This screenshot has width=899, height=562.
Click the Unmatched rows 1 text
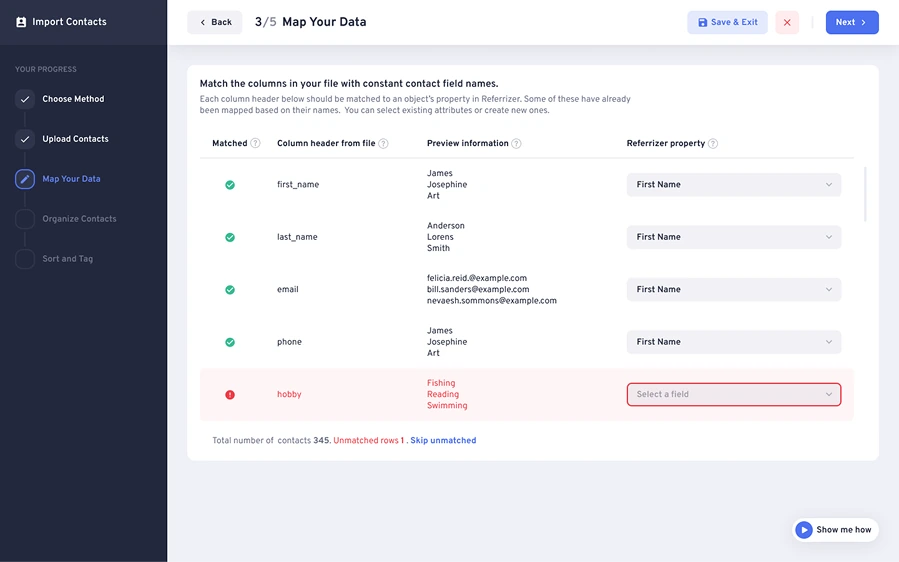[x=369, y=440]
